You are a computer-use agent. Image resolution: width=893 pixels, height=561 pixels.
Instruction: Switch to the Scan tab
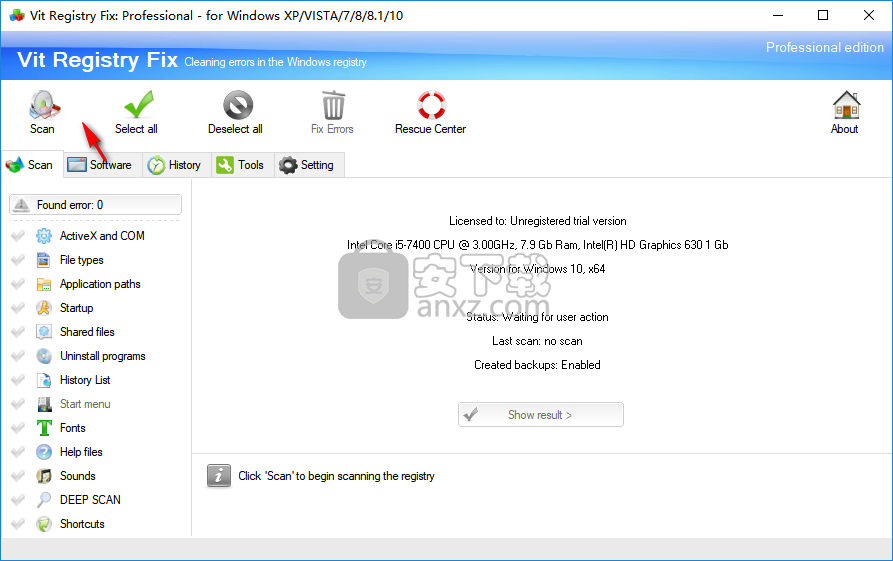[x=31, y=165]
